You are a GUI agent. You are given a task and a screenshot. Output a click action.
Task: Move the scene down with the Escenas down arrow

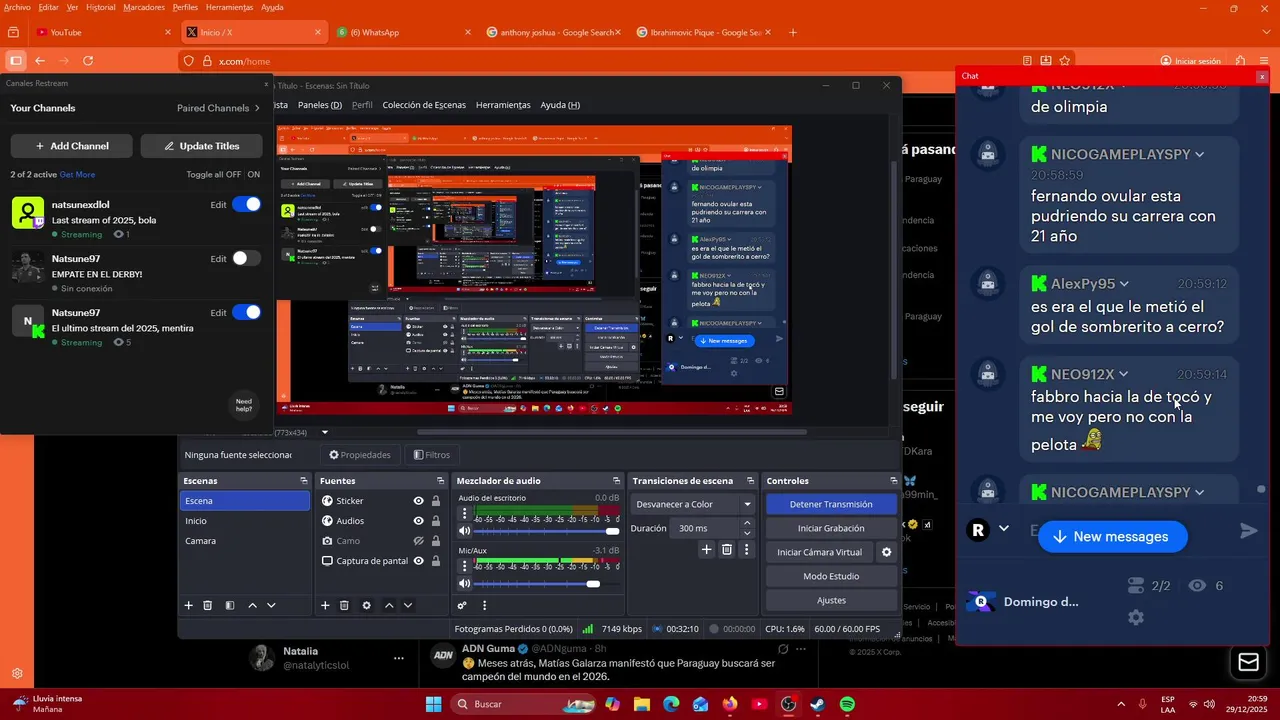(271, 605)
